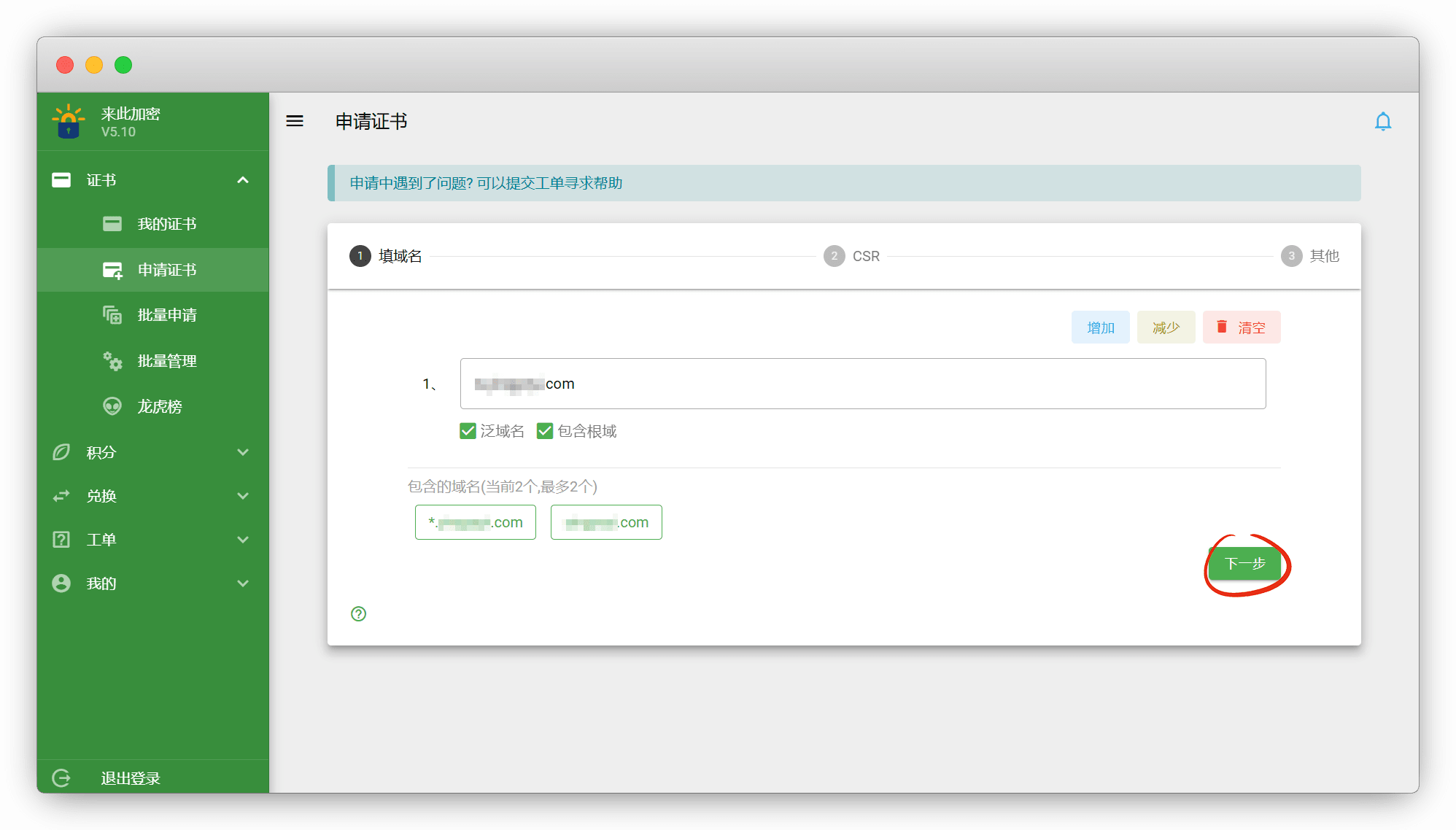Image resolution: width=1456 pixels, height=830 pixels.
Task: Click the 来此加密 logo icon
Action: [69, 122]
